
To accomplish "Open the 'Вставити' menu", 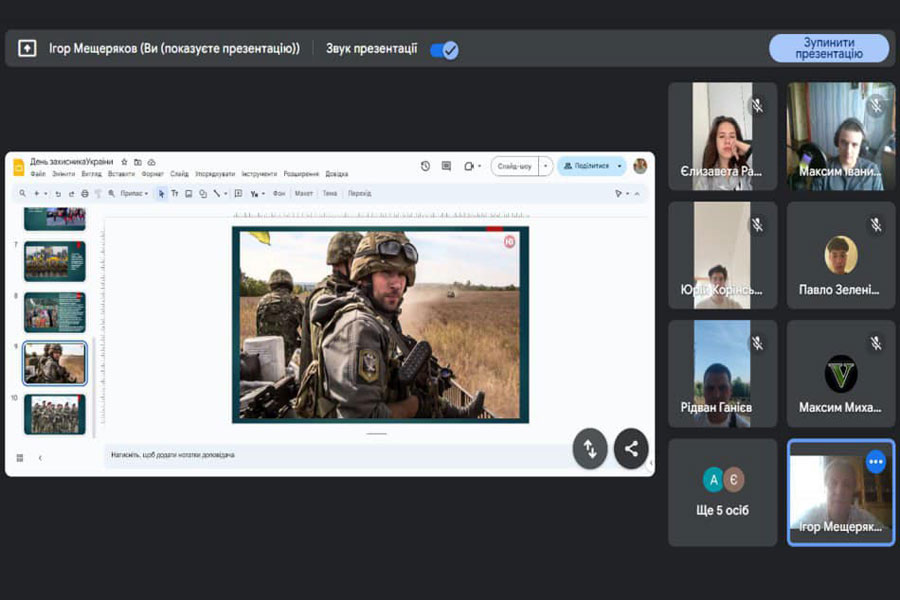I will [x=121, y=174].
